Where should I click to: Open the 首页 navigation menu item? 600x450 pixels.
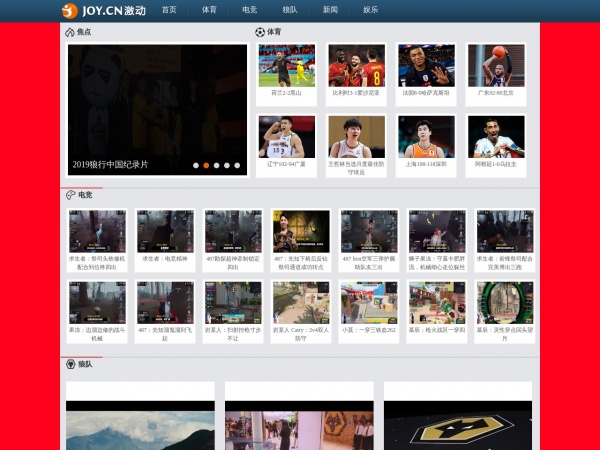click(x=169, y=10)
